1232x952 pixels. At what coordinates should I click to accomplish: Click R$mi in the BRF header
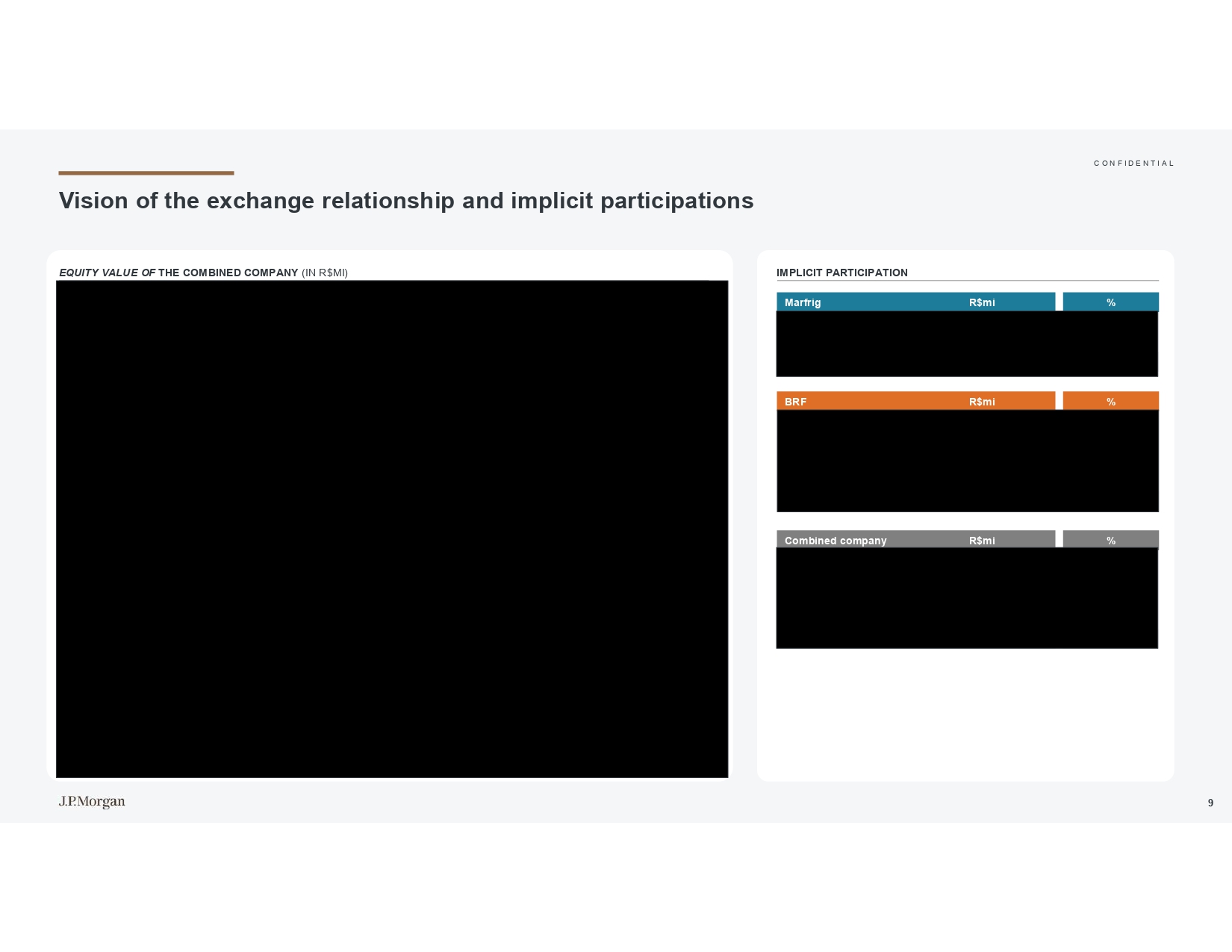tap(982, 402)
